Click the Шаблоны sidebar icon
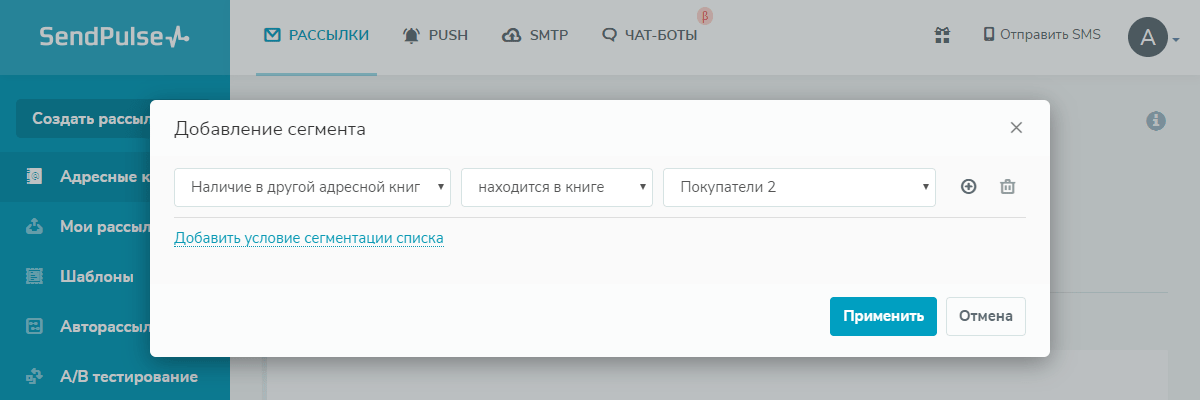1200x400 pixels. (x=35, y=276)
